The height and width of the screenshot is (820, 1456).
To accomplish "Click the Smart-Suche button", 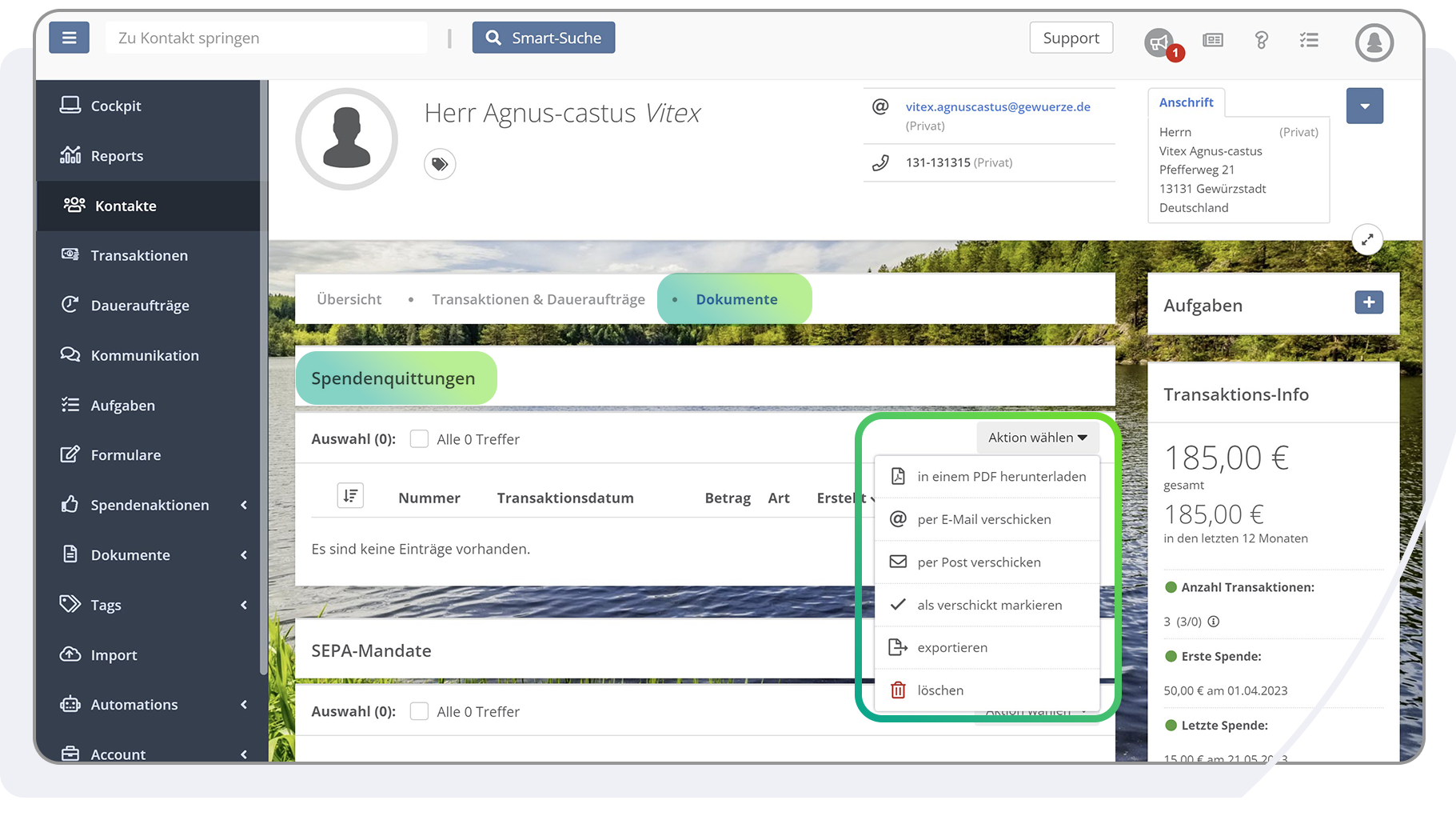I will pyautogui.click(x=544, y=38).
